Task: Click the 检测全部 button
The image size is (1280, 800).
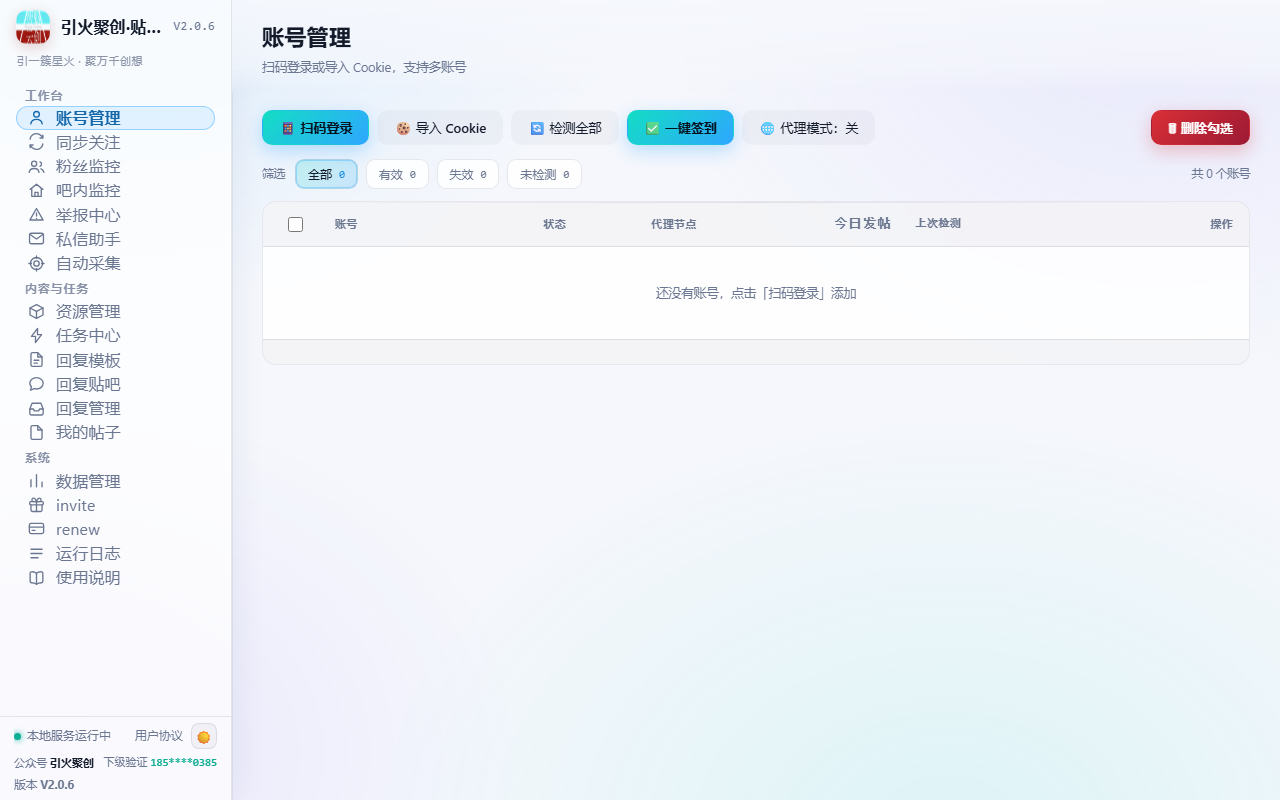Action: 565,128
